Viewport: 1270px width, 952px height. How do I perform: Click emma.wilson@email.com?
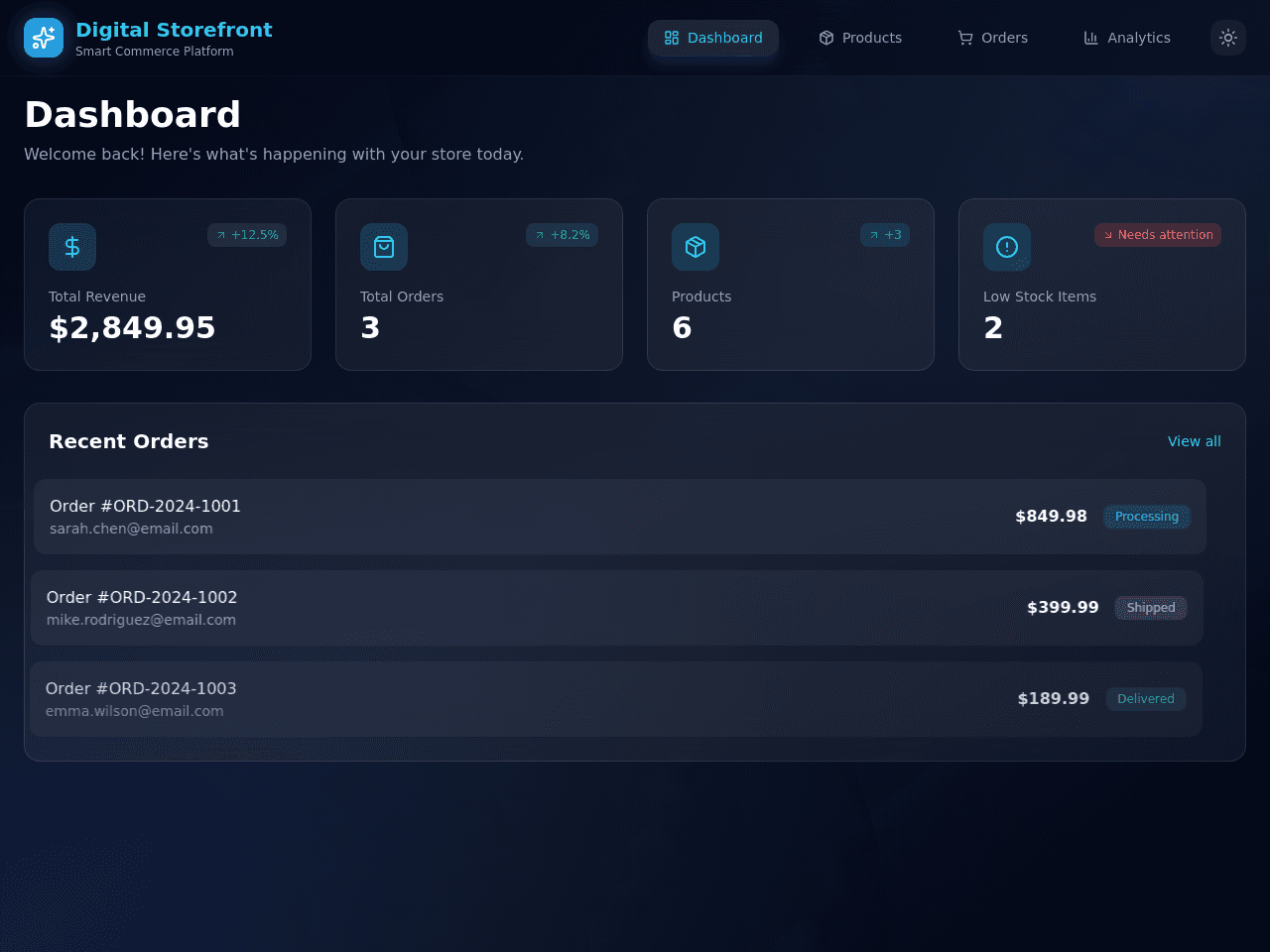(135, 711)
